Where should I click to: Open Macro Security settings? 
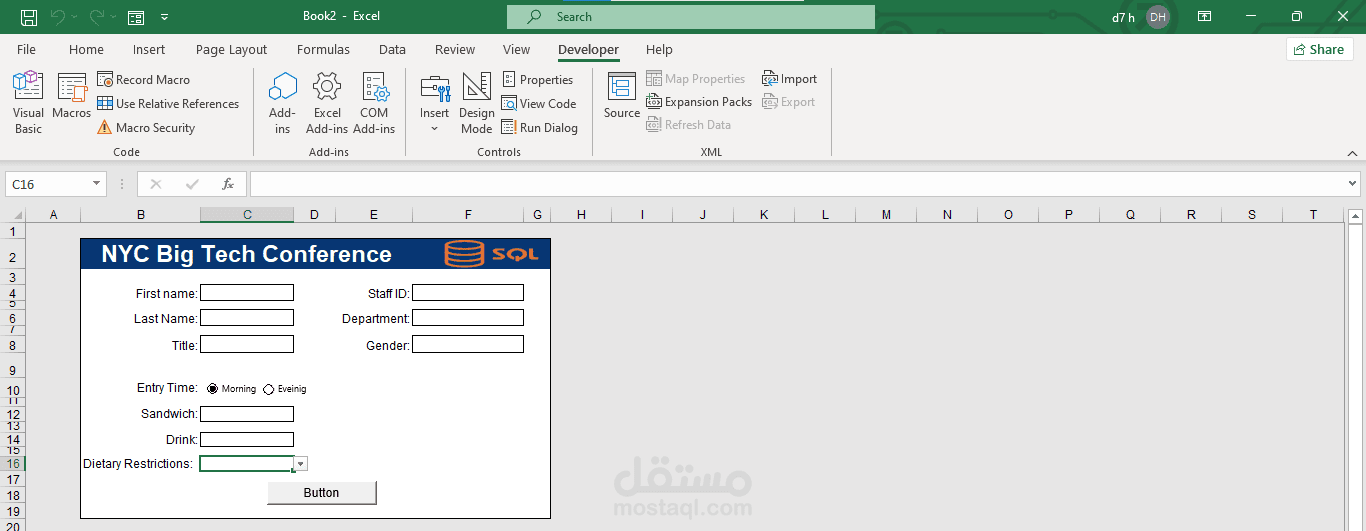(146, 127)
